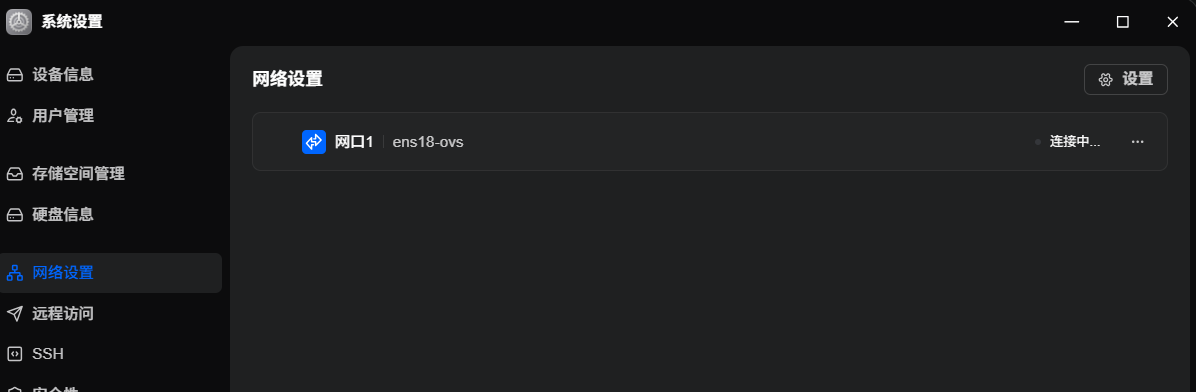Click the SSH terminal icon
Viewport: 1196px width, 392px height.
click(x=14, y=354)
